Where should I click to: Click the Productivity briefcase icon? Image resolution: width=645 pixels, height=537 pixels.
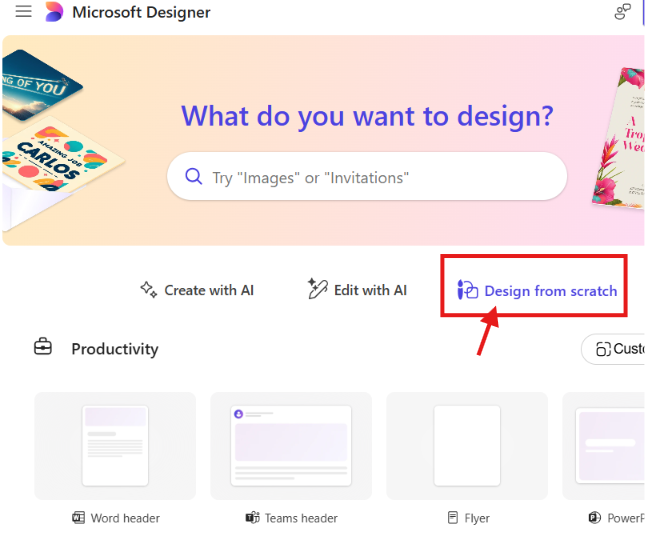pyautogui.click(x=43, y=346)
